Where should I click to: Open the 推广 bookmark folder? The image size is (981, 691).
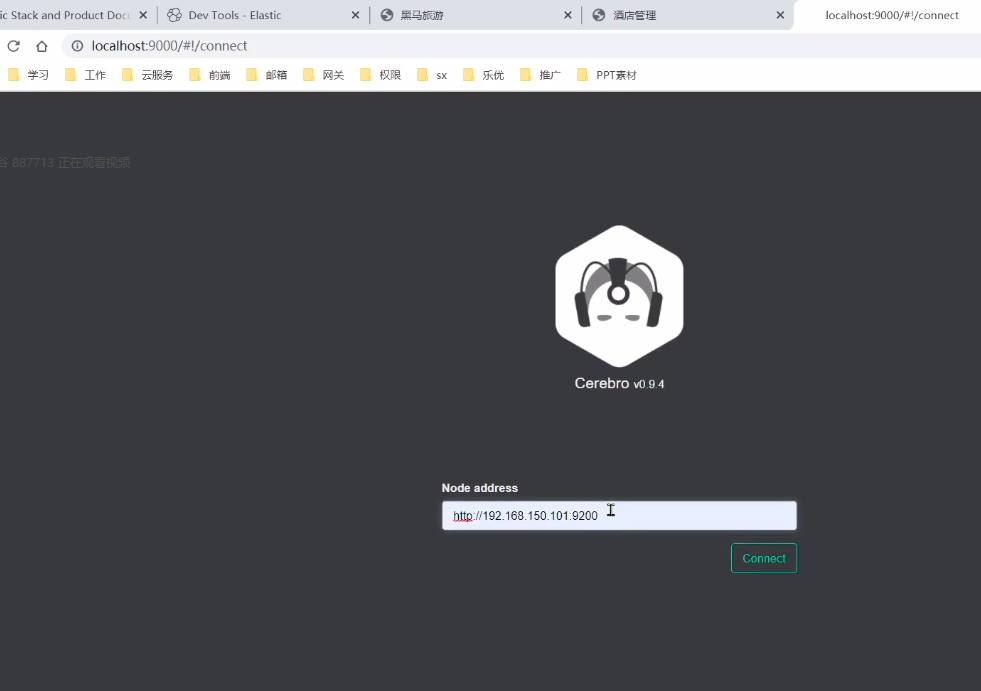pyautogui.click(x=541, y=75)
